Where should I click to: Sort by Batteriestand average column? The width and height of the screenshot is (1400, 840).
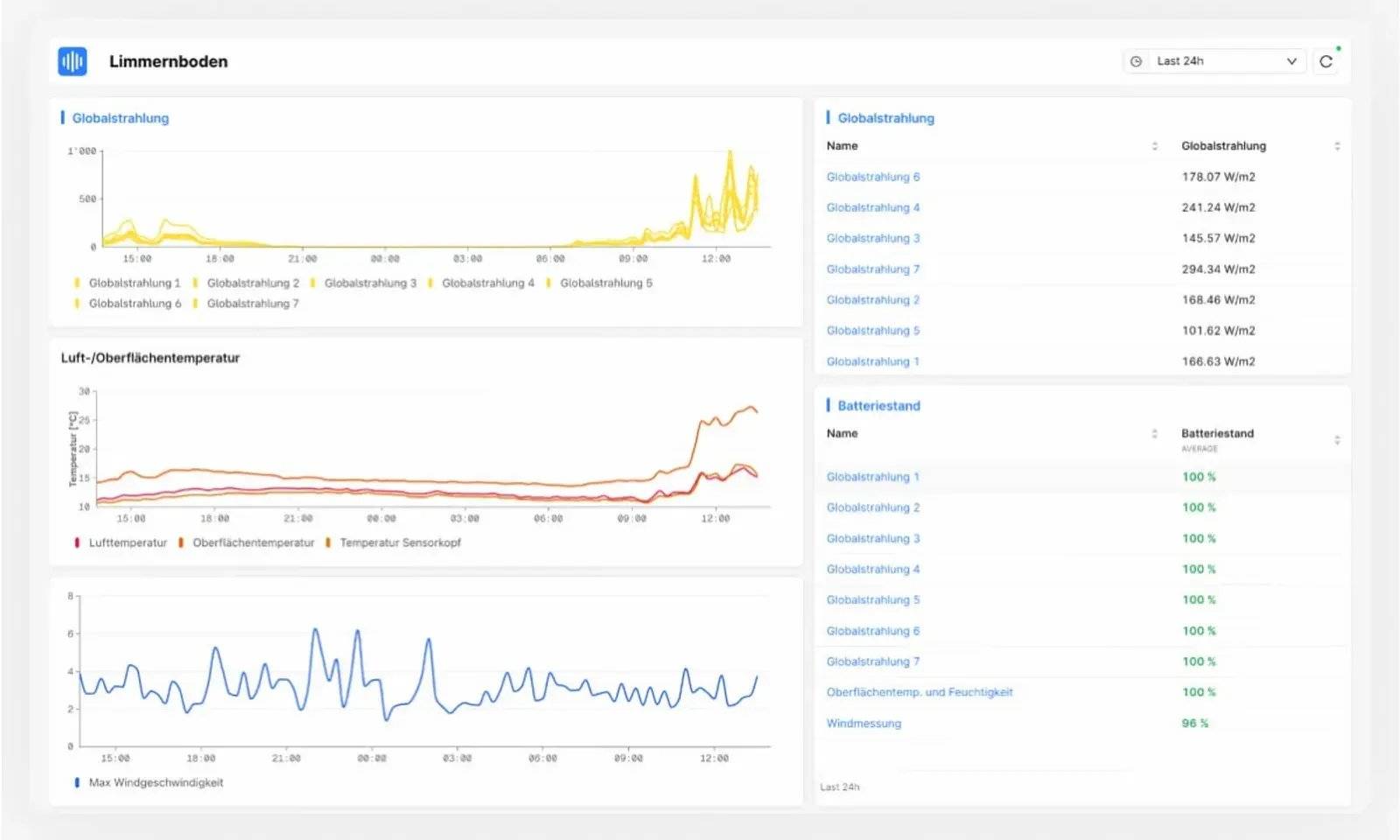[1337, 440]
